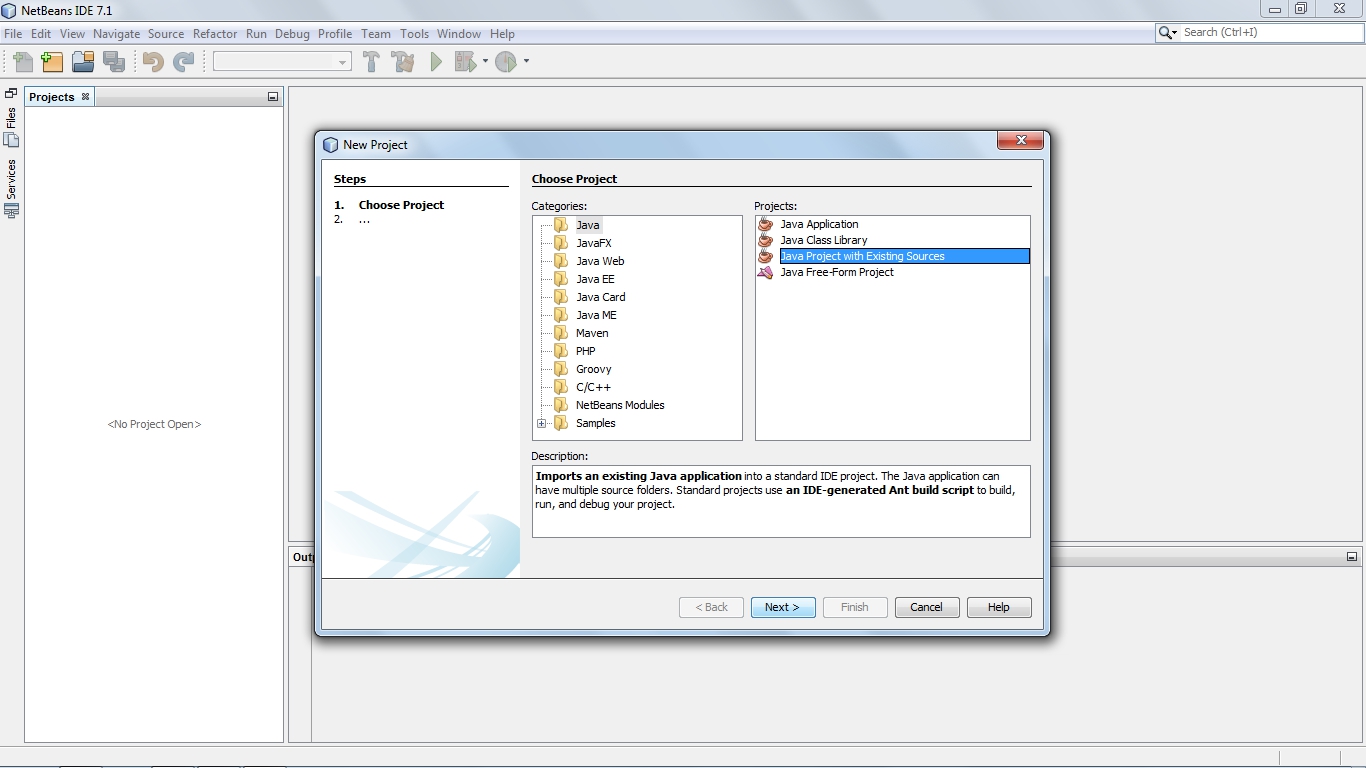Cancel the New Project dialog
Viewport: 1366px width, 768px height.
[x=926, y=607]
